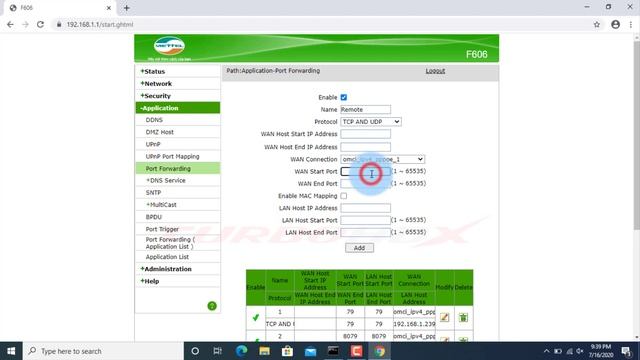Click the WAN End Port field
Viewport: 640px width, 360px height.
click(365, 184)
